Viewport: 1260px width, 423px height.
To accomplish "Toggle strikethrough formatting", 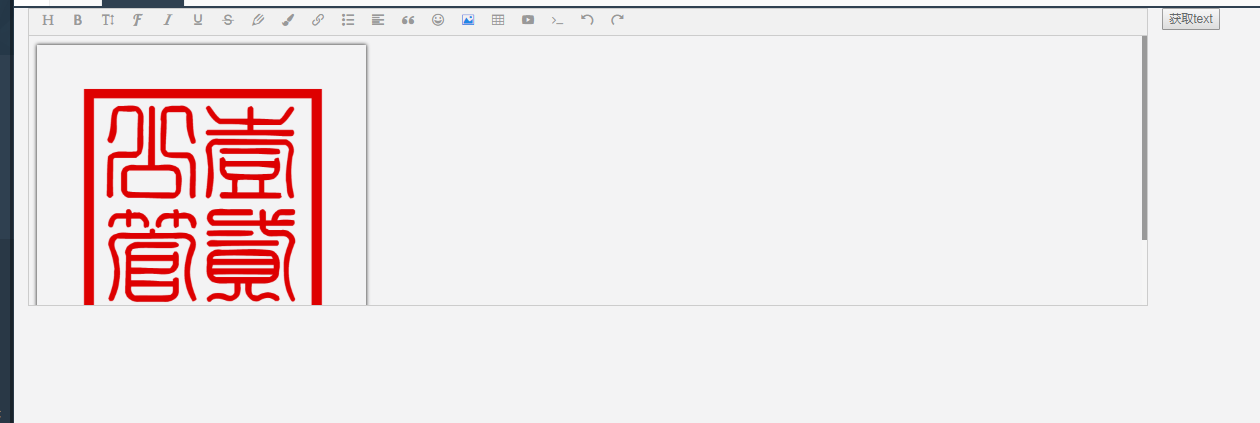I will 228,20.
